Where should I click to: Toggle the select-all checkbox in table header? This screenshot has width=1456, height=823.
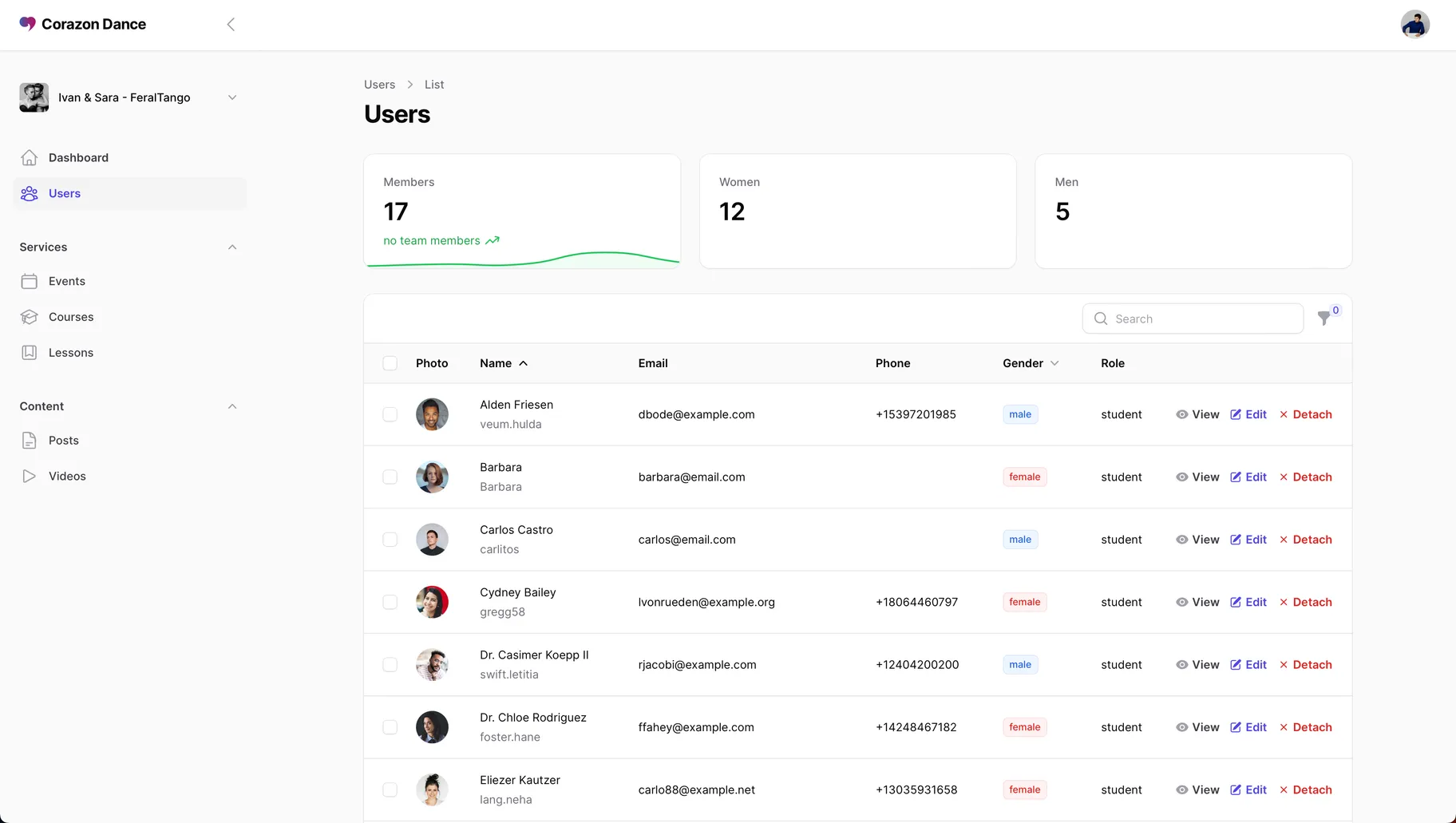390,362
